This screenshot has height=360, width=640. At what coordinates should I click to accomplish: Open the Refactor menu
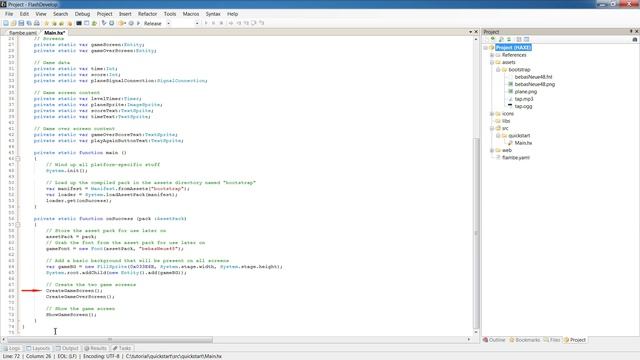tap(147, 14)
